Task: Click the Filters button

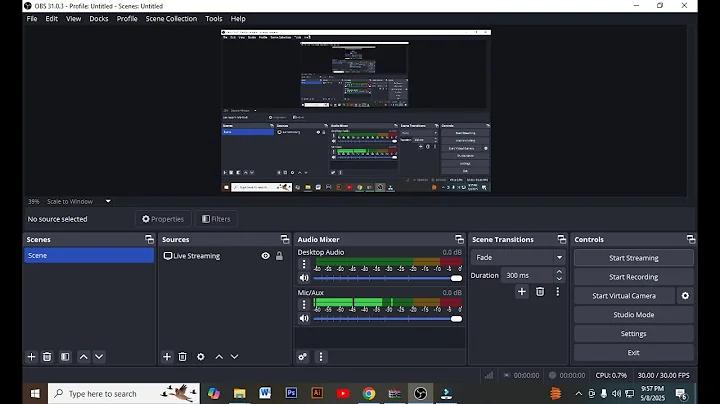Action: (x=216, y=219)
